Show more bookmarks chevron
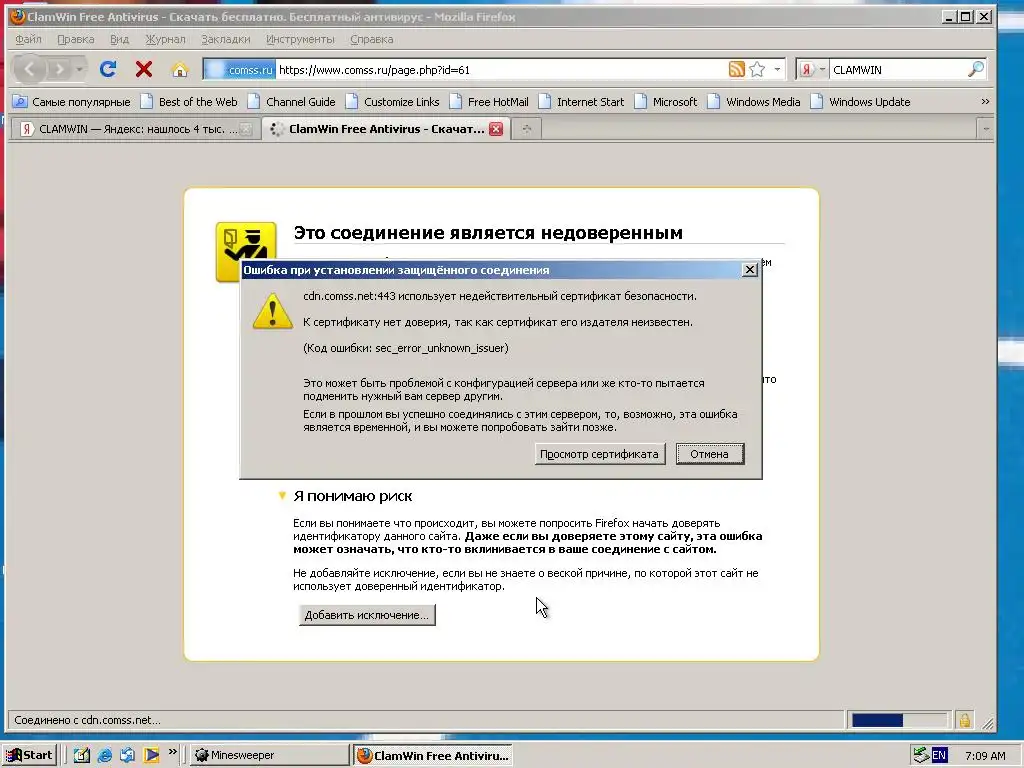This screenshot has width=1024, height=768. [x=985, y=101]
